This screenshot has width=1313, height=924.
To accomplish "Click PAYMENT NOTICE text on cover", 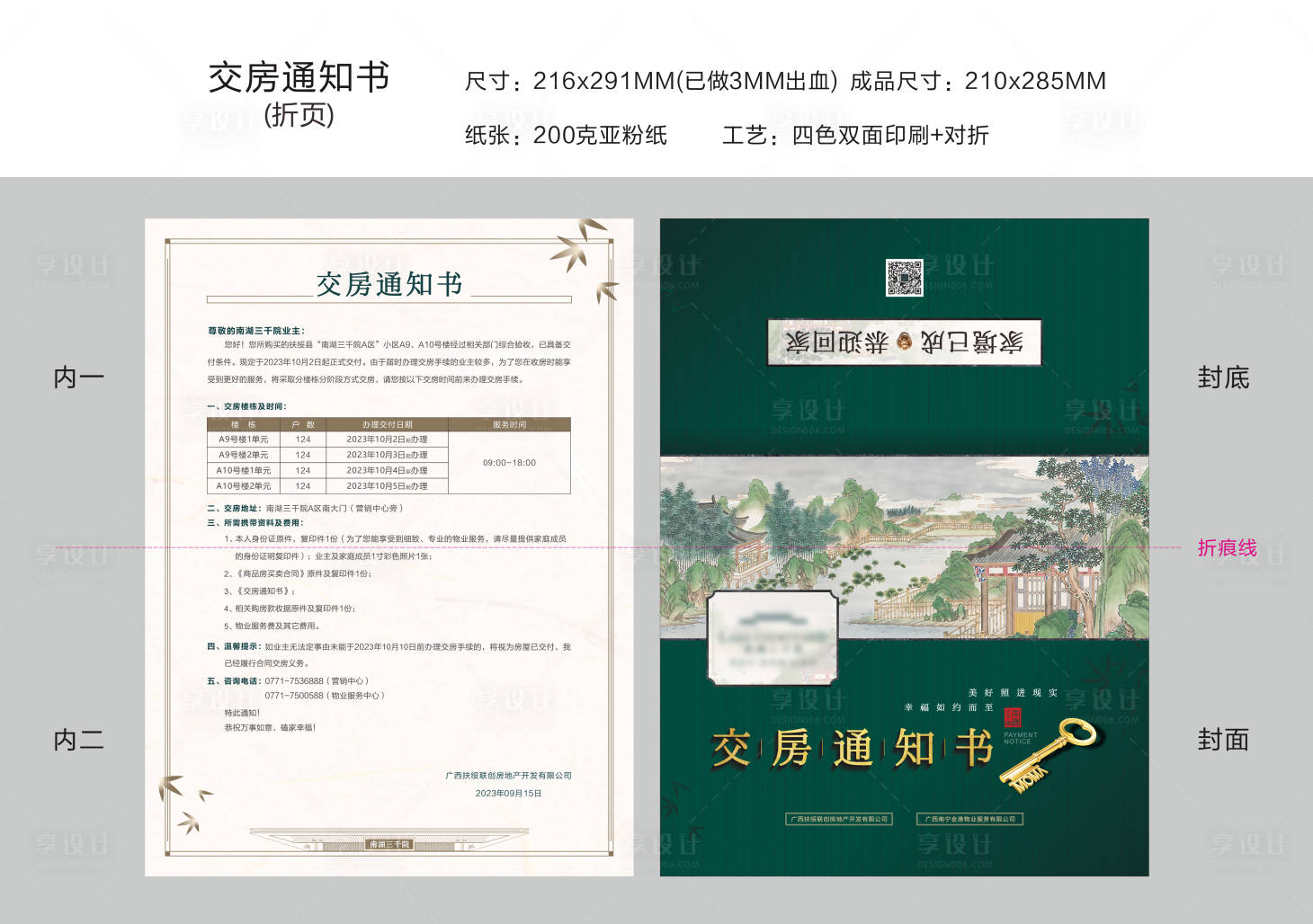I will click(1021, 738).
